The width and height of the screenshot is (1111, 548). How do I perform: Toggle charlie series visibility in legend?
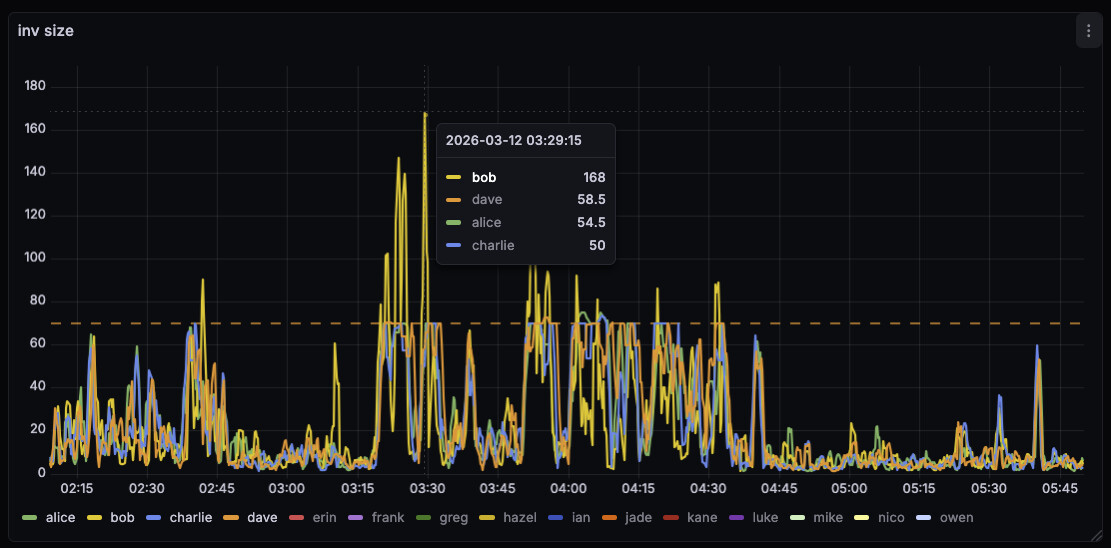pos(190,517)
